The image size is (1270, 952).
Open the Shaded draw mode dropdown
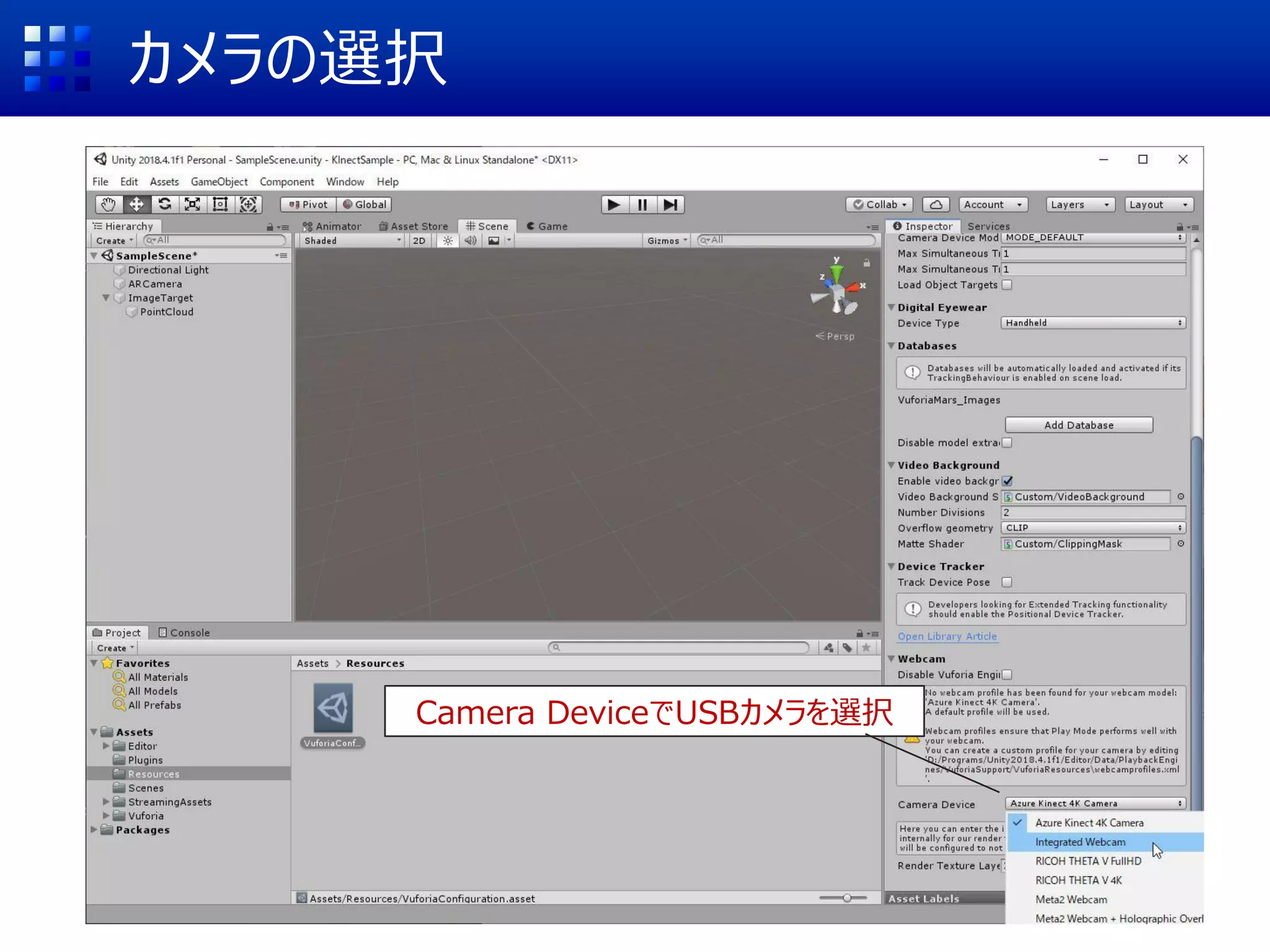353,240
